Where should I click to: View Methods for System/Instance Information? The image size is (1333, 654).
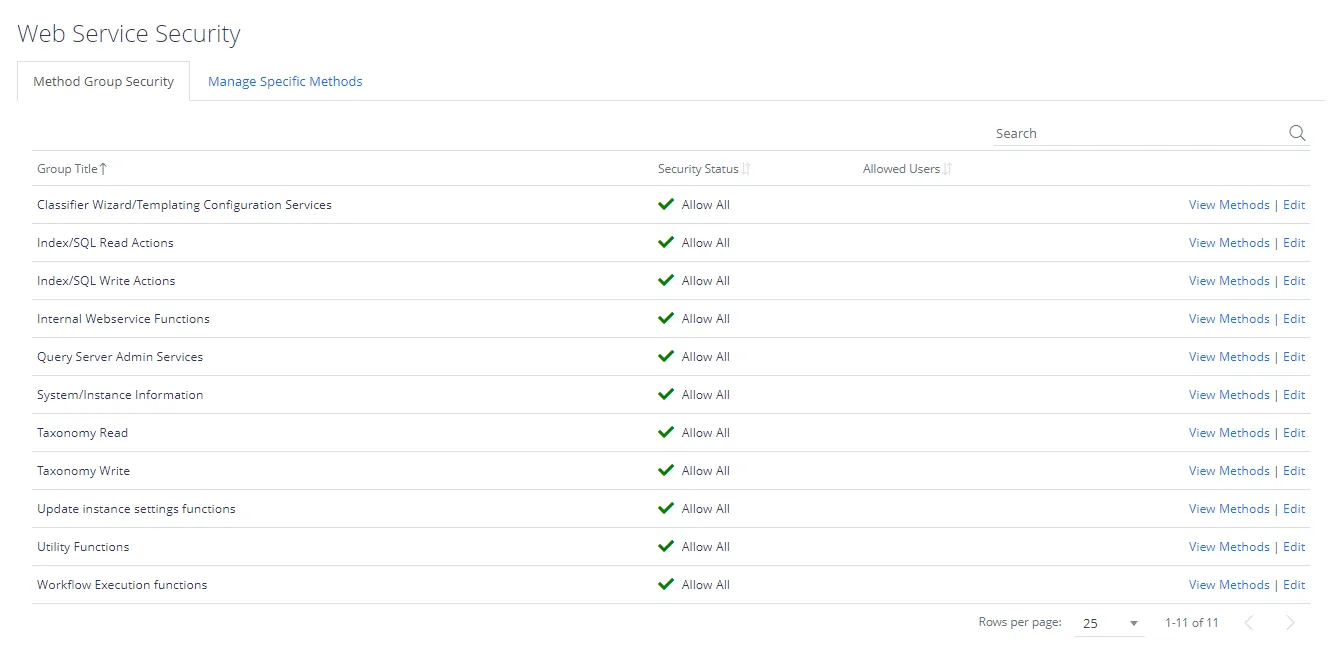point(1229,395)
